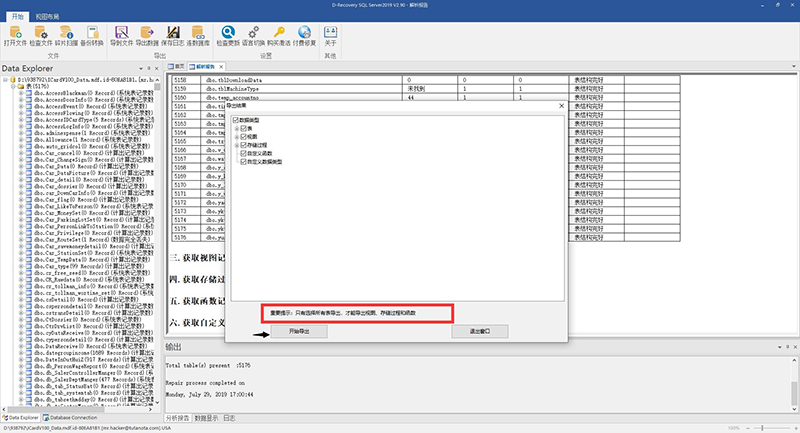Uncheck the root 数据类型 checkbox in export dialog
The image size is (800, 433).
point(236,120)
